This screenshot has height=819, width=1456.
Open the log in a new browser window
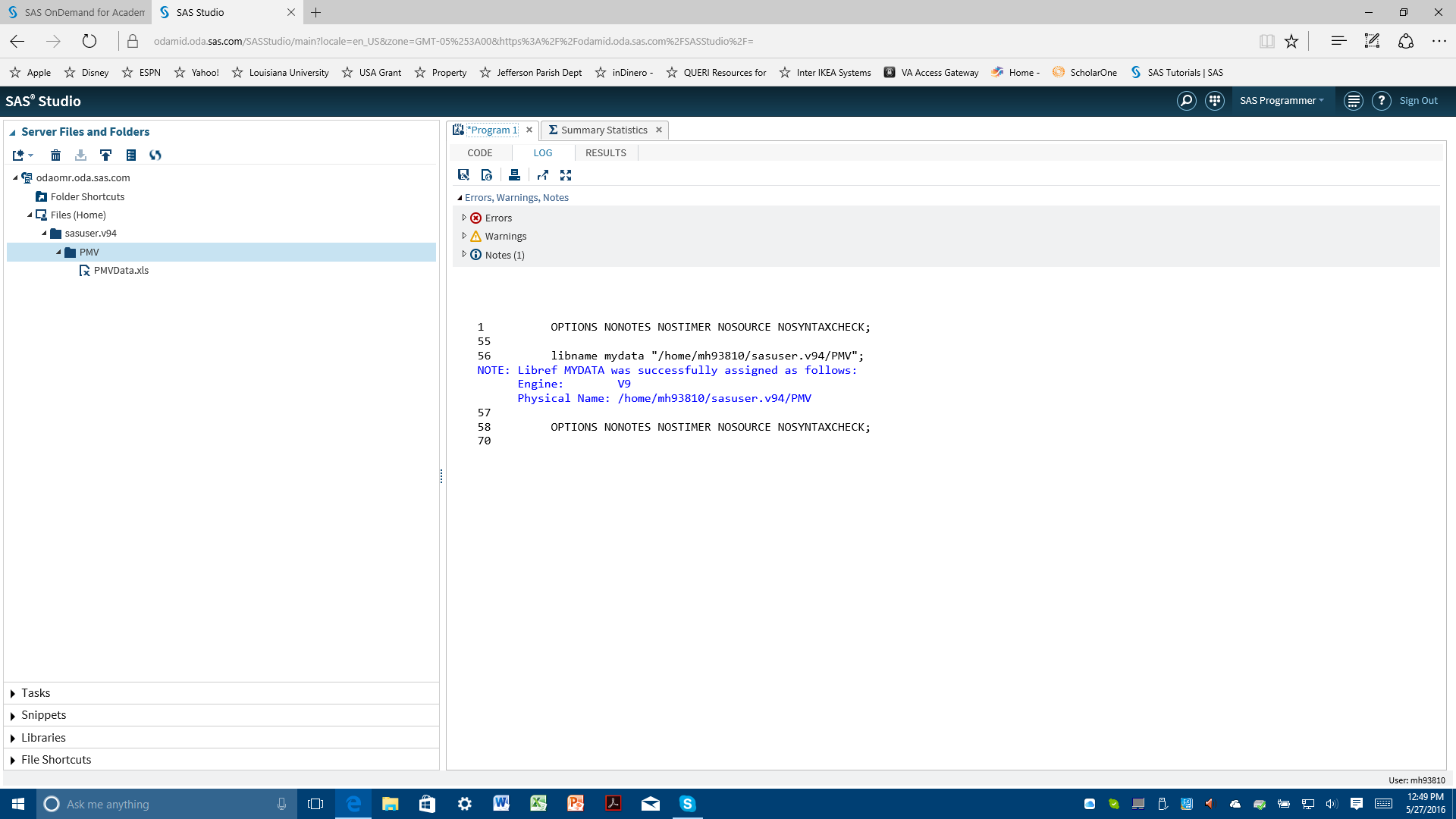pos(543,175)
